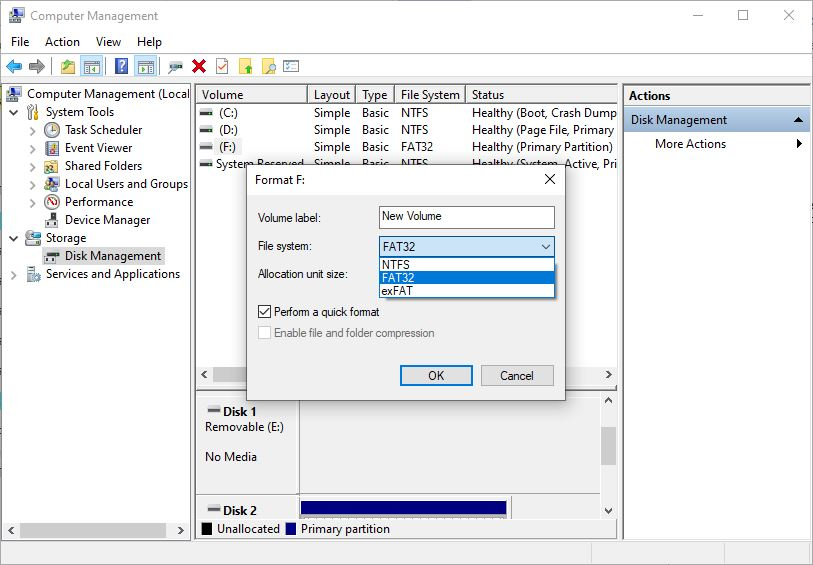Click the Device Manager icon
This screenshot has width=813, height=565.
52,220
